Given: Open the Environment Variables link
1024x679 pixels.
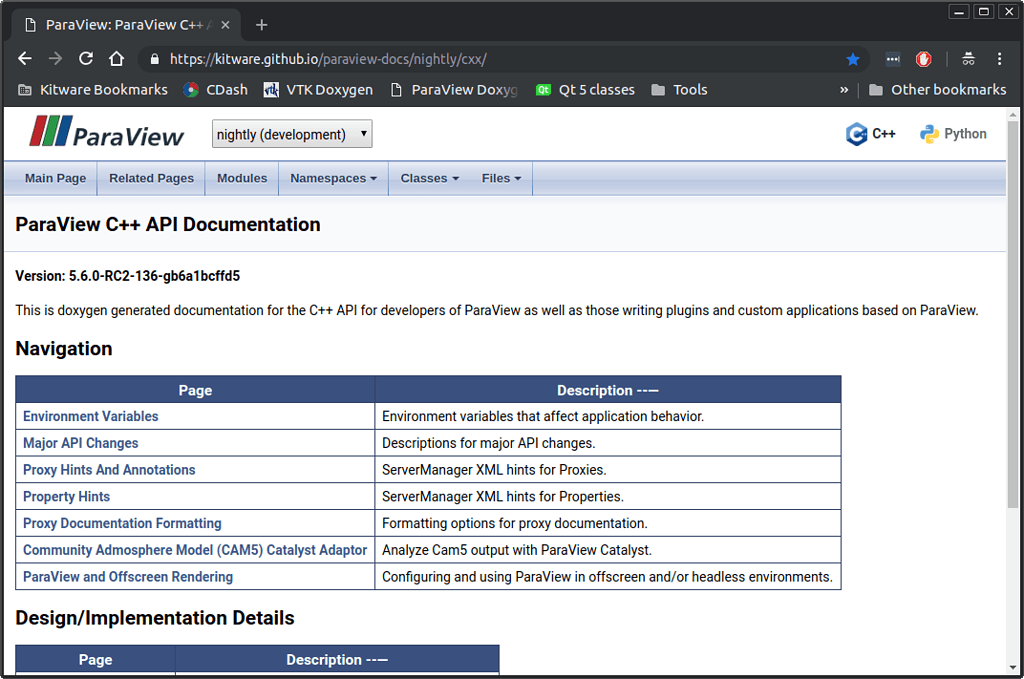Looking at the screenshot, I should (x=91, y=416).
